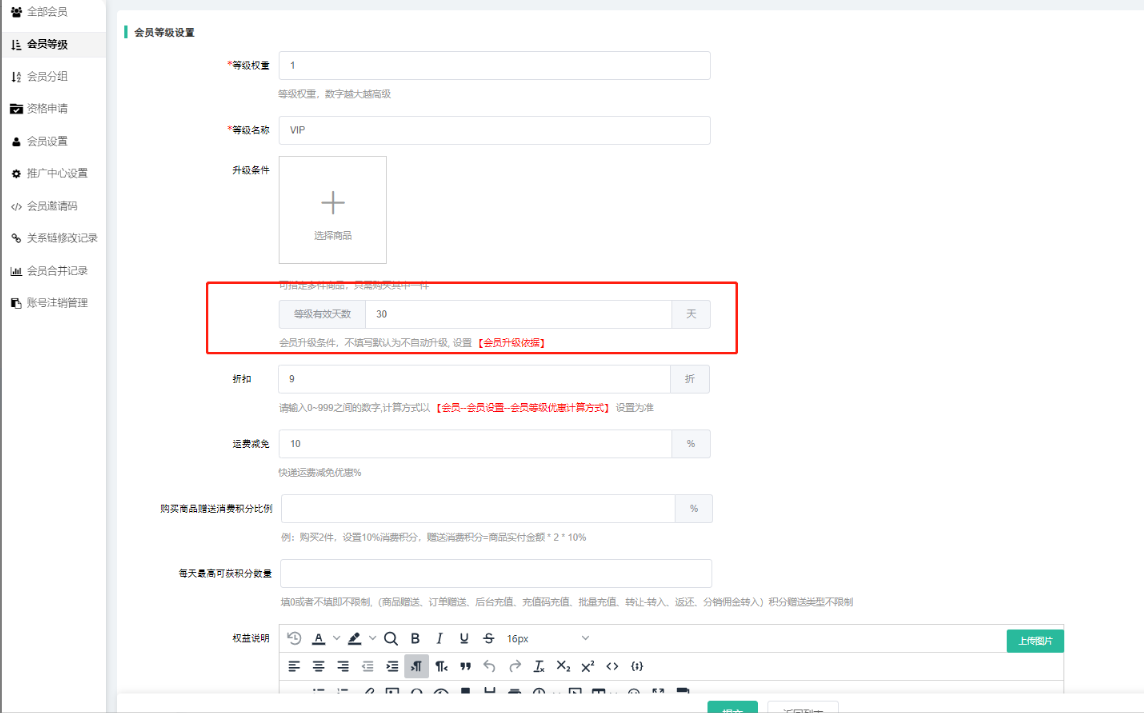Click the bold formatting icon
1144x713 pixels.
pyautogui.click(x=415, y=638)
